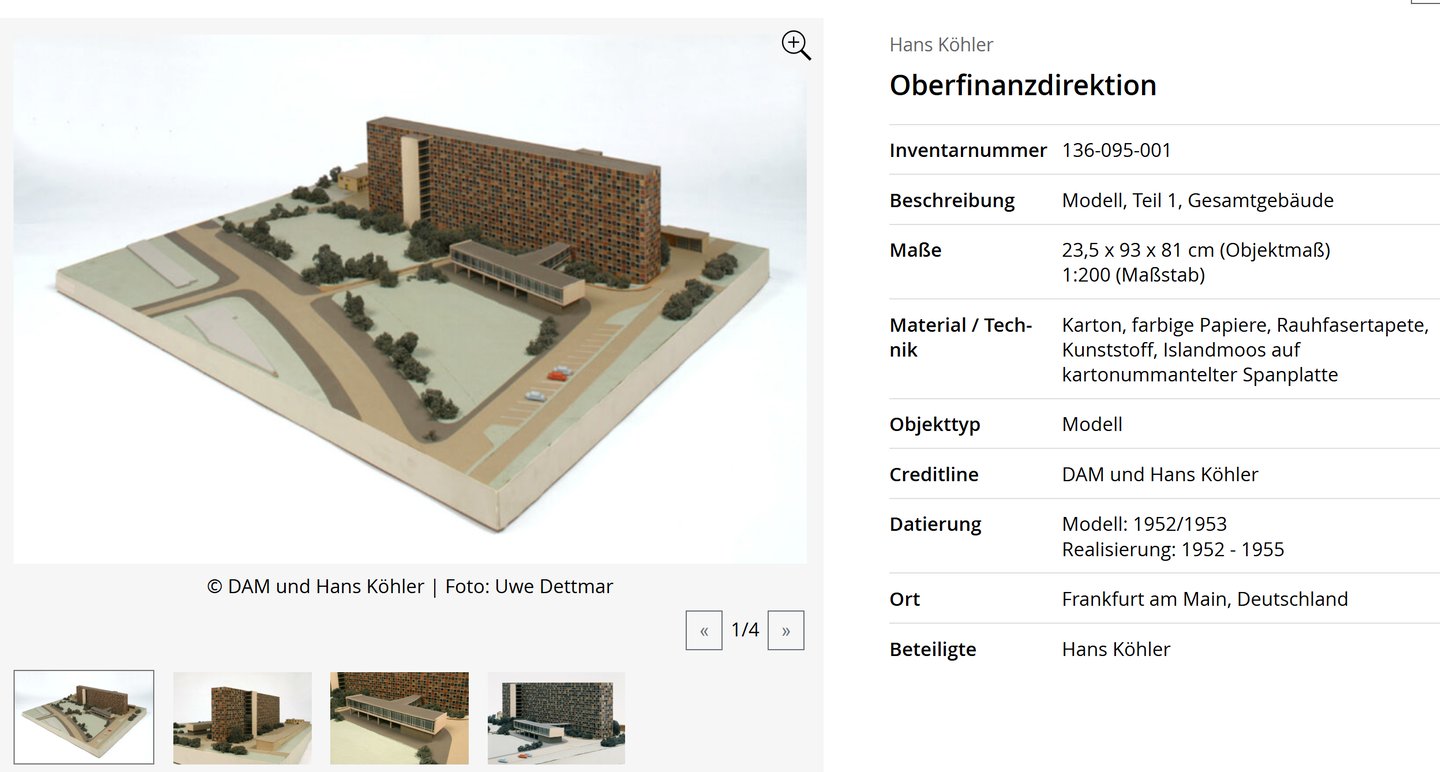Click the 'Material / Technik' label
This screenshot has height=772, width=1440.
coord(960,337)
